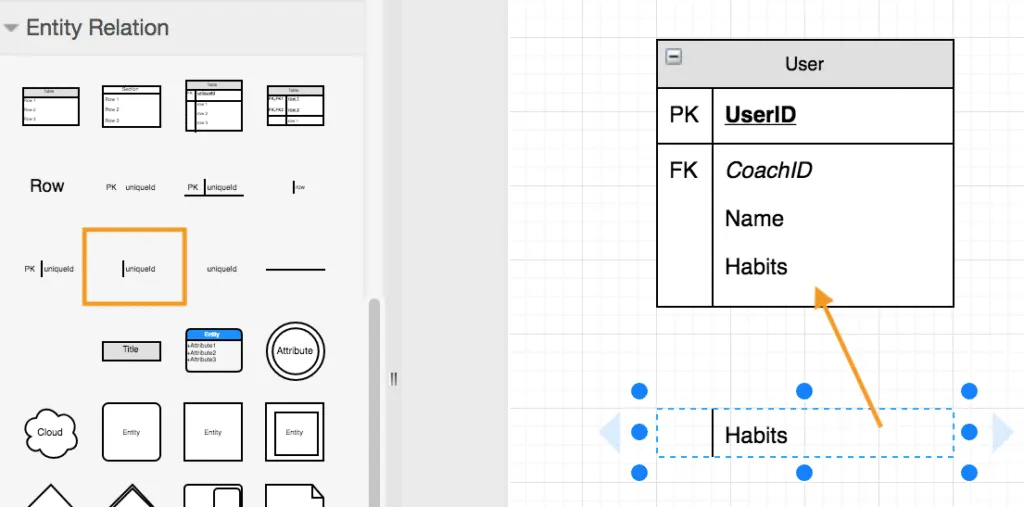Click the sidebar splitter handle
This screenshot has width=1024, height=507.
pyautogui.click(x=394, y=379)
